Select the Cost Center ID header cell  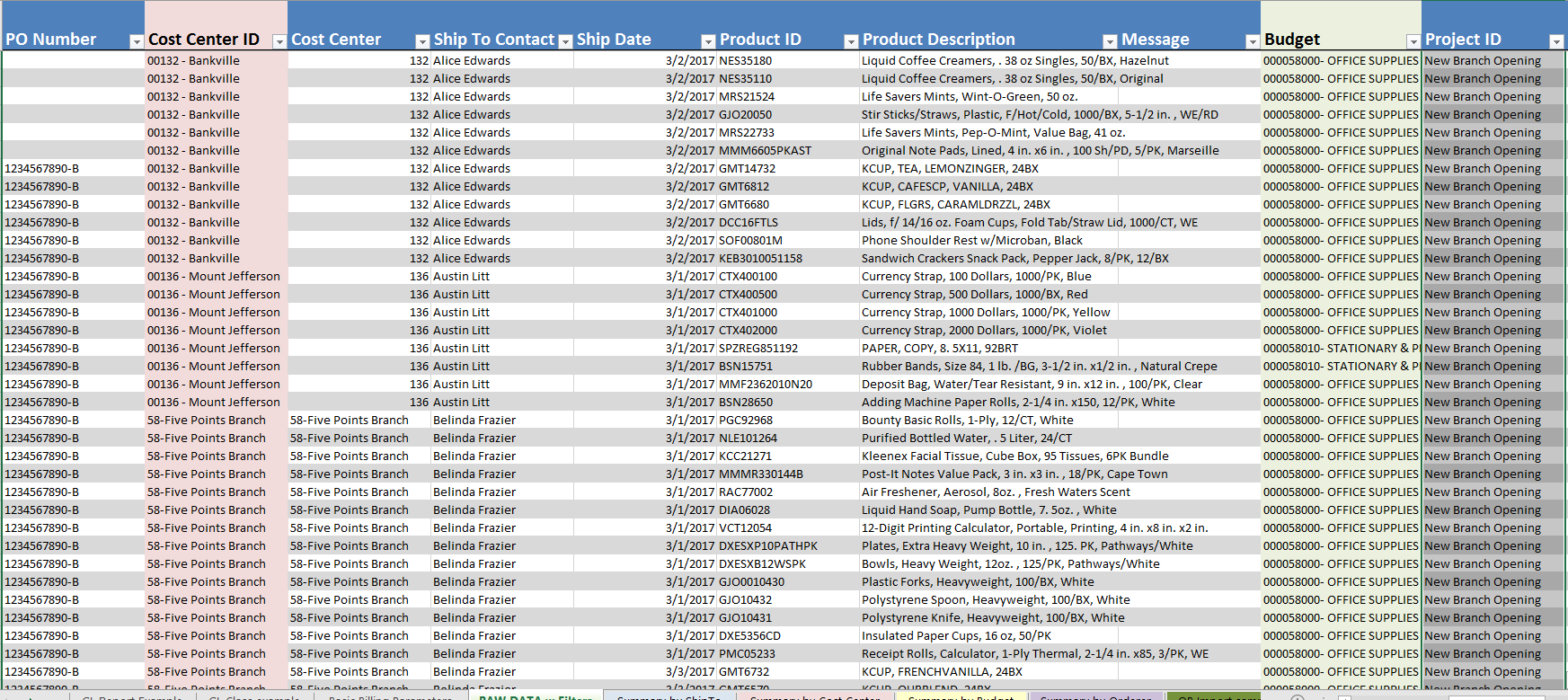[216, 26]
